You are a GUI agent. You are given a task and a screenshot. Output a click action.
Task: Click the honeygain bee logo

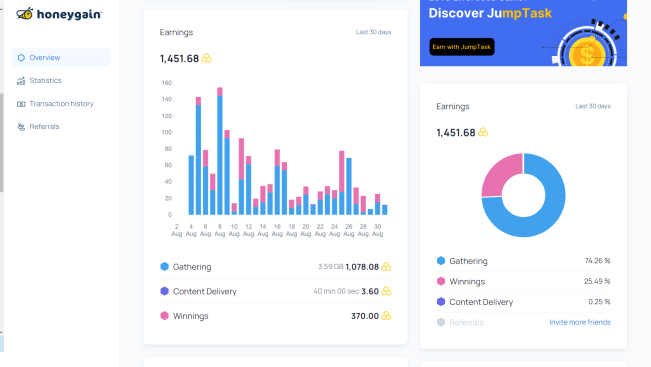click(x=25, y=13)
